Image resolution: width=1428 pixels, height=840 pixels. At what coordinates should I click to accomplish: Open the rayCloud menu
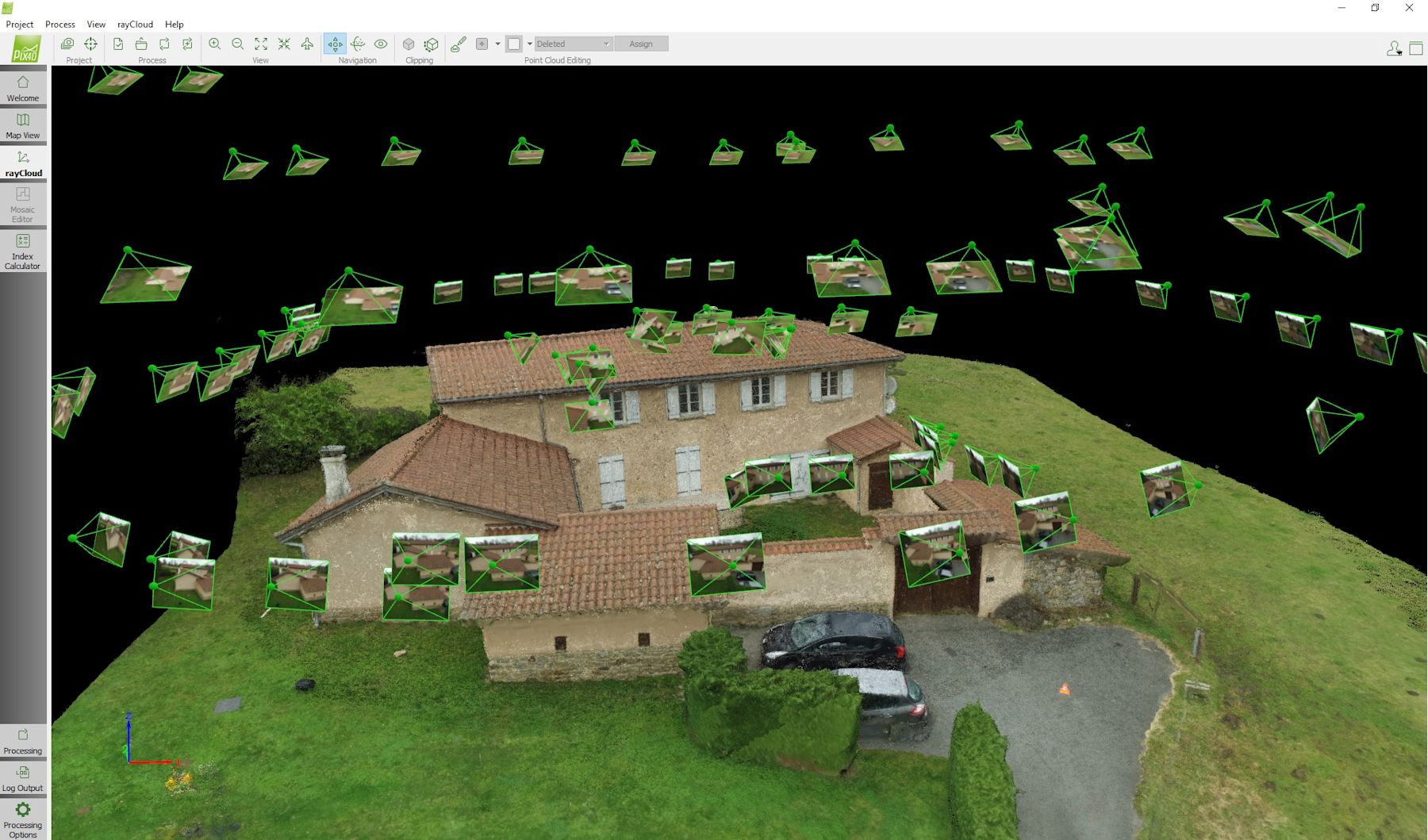134,25
